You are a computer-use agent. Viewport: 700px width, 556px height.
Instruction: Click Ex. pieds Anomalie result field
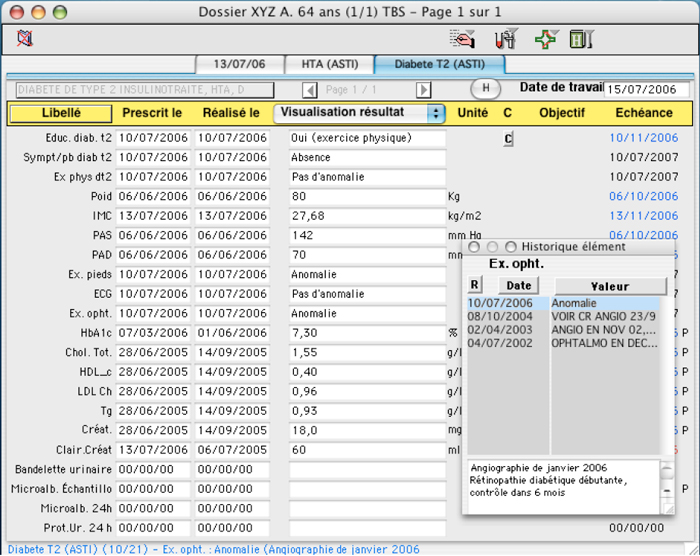(367, 275)
